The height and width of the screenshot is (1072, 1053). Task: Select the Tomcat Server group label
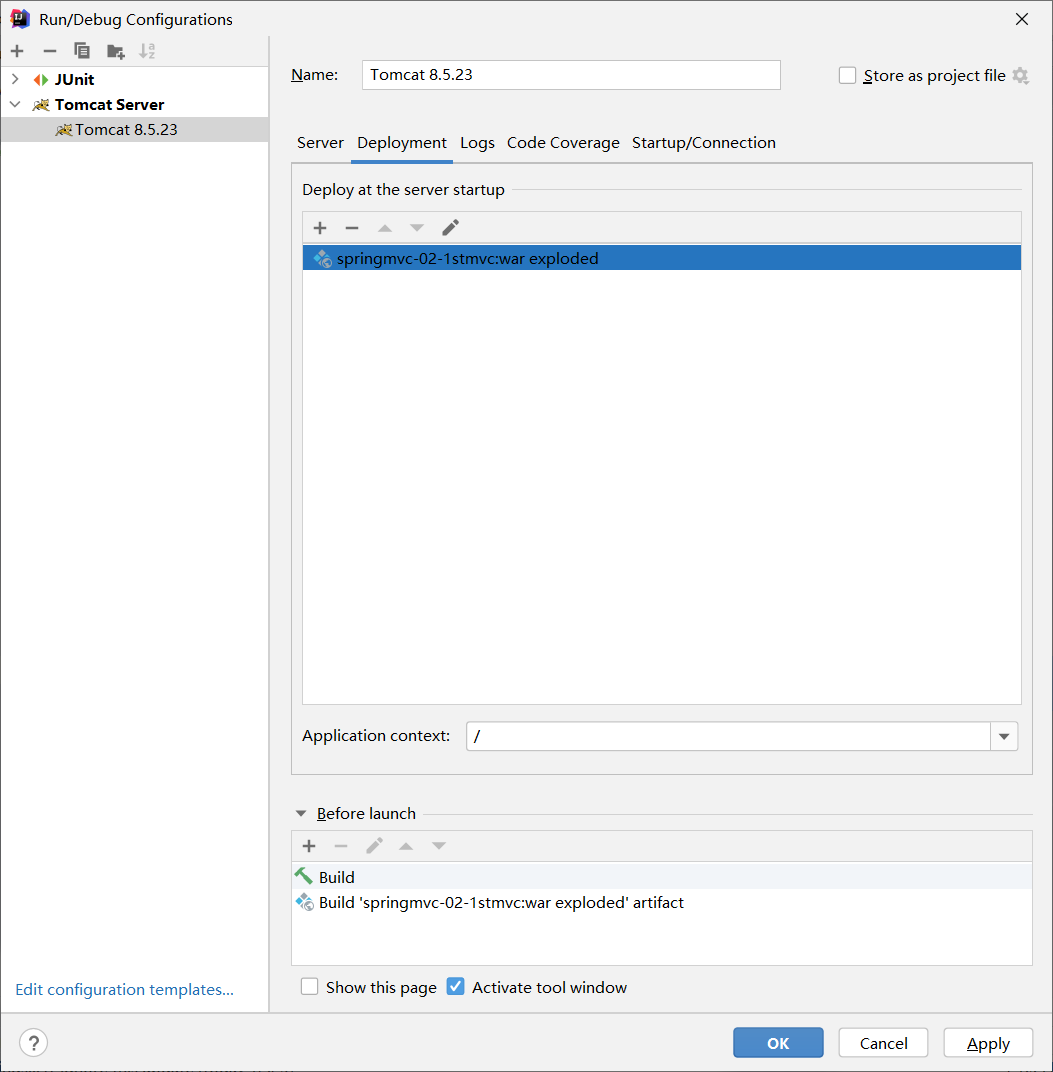(109, 105)
